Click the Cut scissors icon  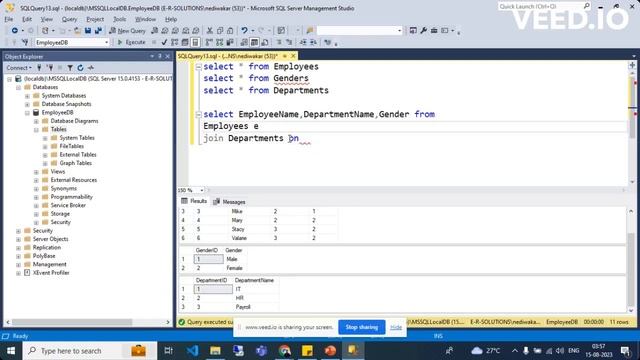pos(209,31)
